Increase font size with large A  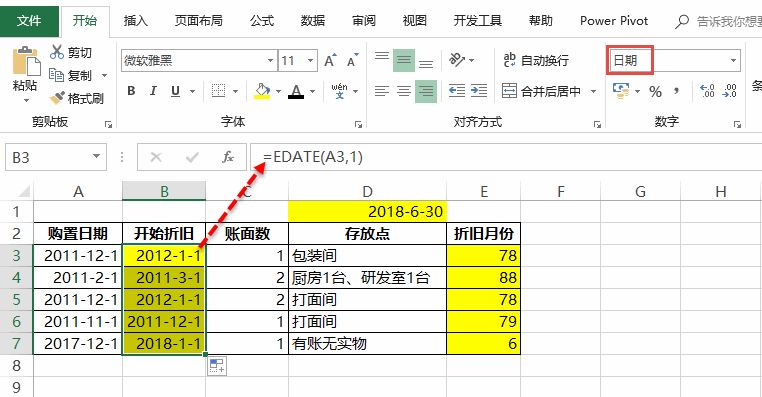tap(330, 60)
